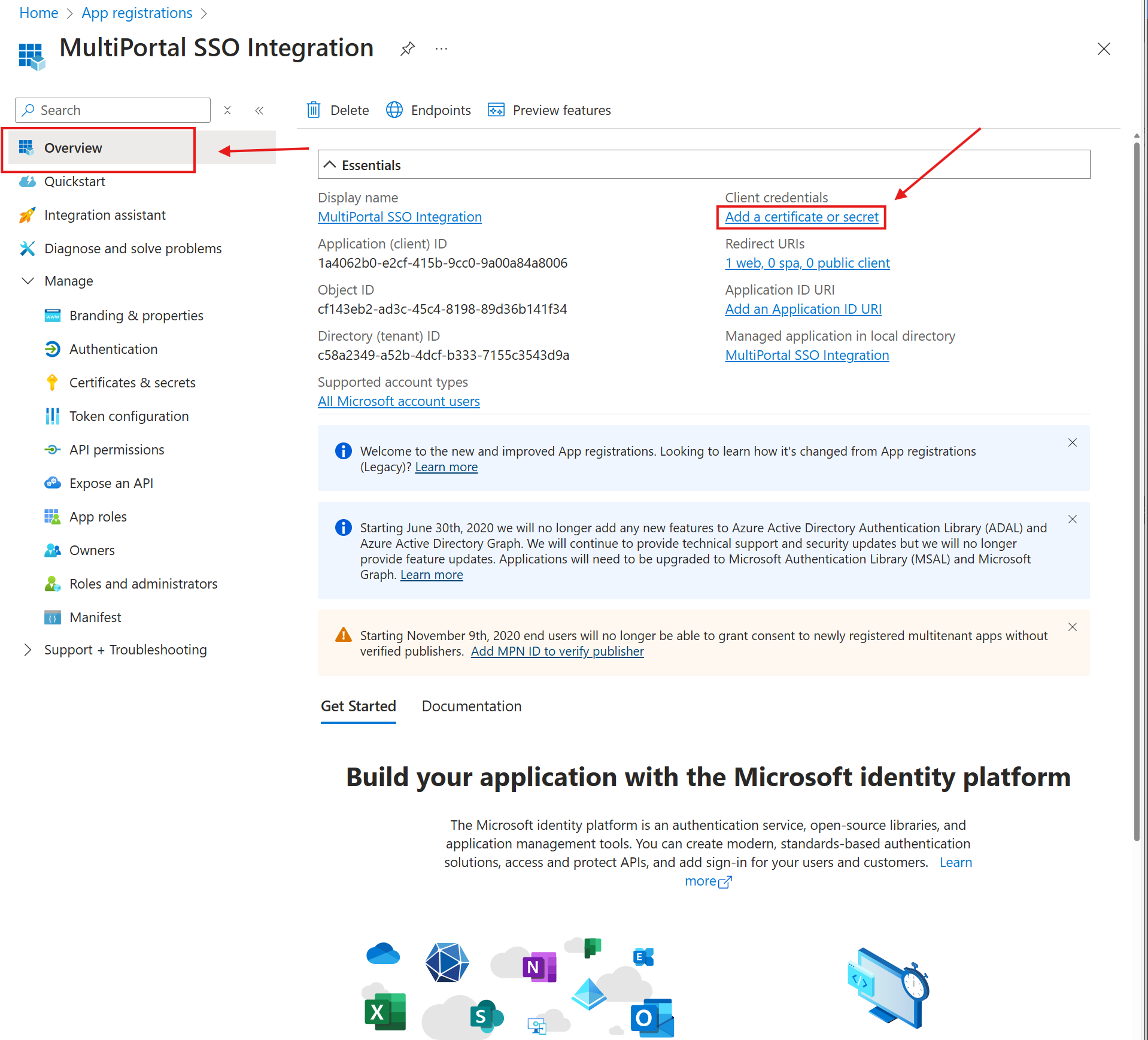Screen dimensions: 1148x1040
Task: Click the Integration assistant rocket icon
Action: (28, 215)
